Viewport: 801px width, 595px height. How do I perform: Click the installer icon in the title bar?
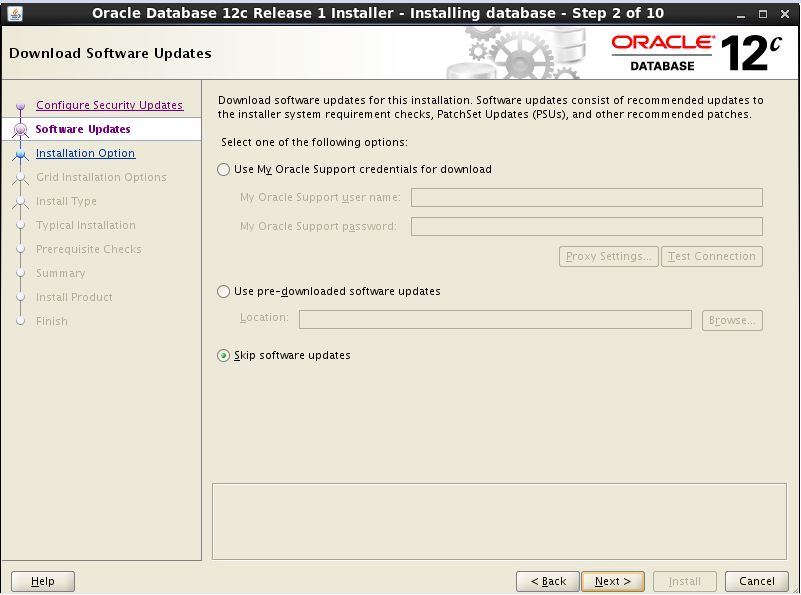click(x=14, y=13)
